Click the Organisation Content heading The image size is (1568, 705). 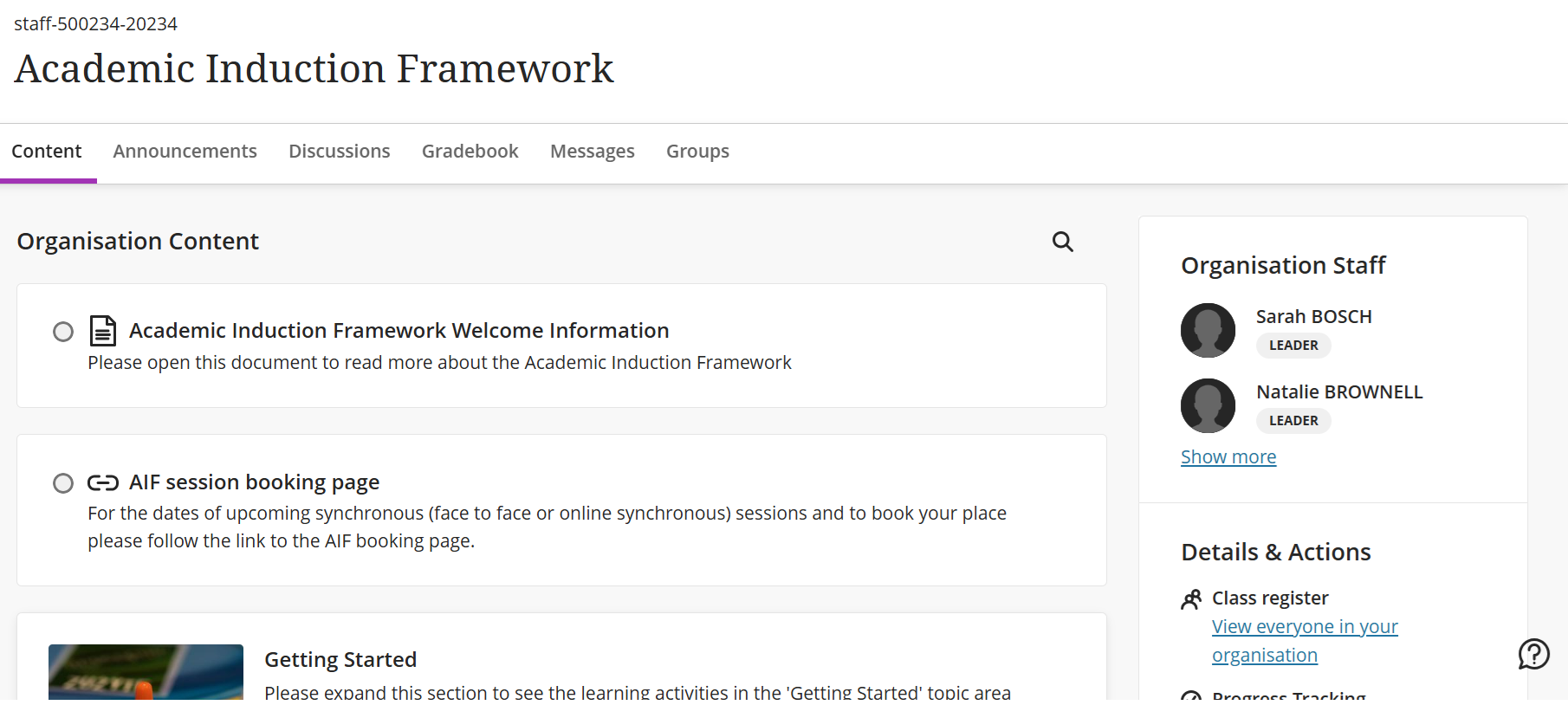coord(138,242)
